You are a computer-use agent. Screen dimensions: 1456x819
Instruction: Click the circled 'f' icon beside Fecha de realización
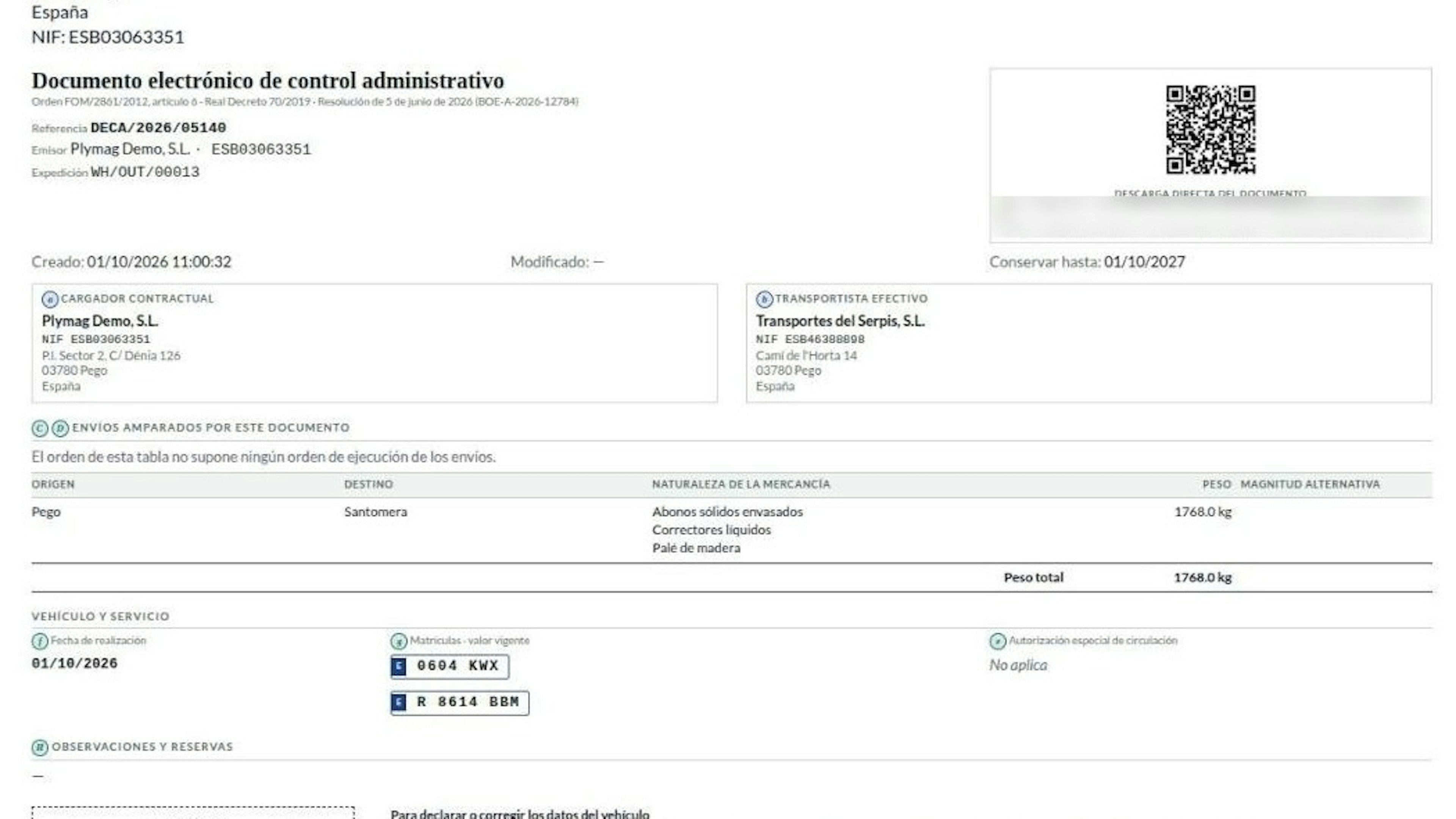point(39,642)
